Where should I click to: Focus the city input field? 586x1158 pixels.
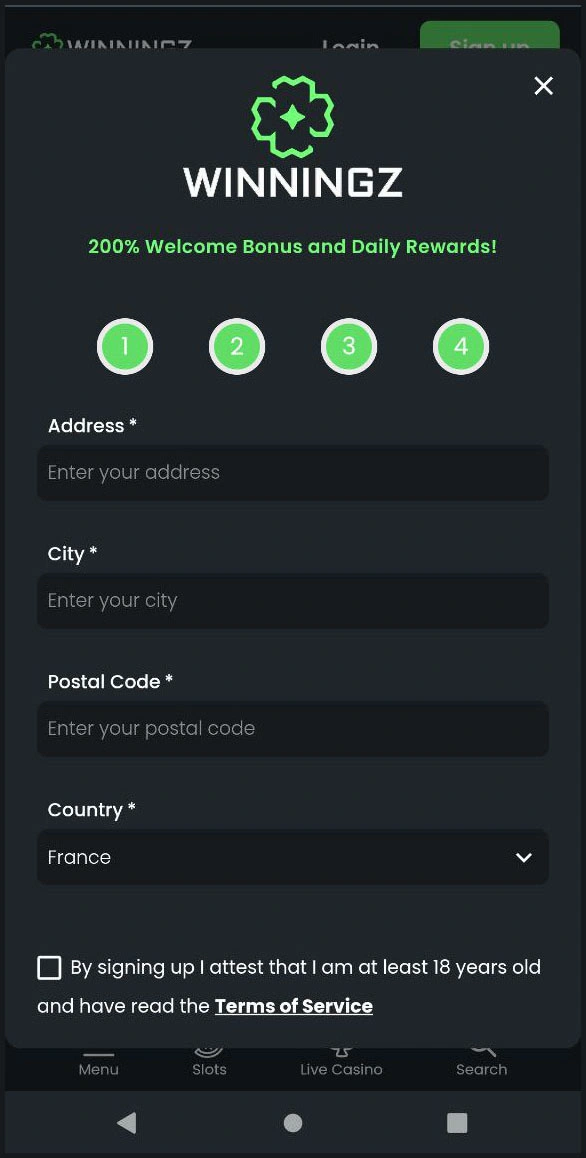pos(293,601)
